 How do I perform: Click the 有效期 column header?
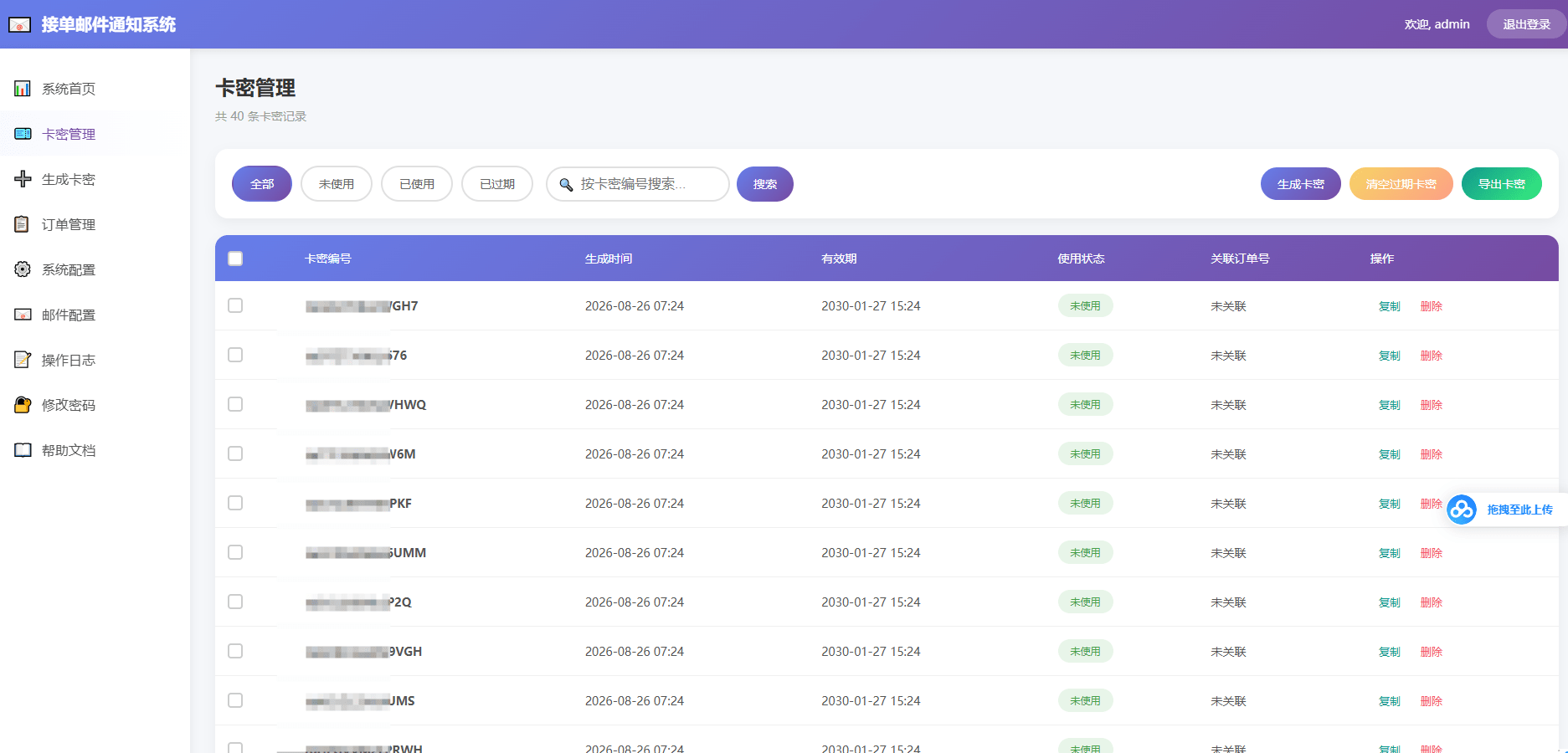point(839,259)
